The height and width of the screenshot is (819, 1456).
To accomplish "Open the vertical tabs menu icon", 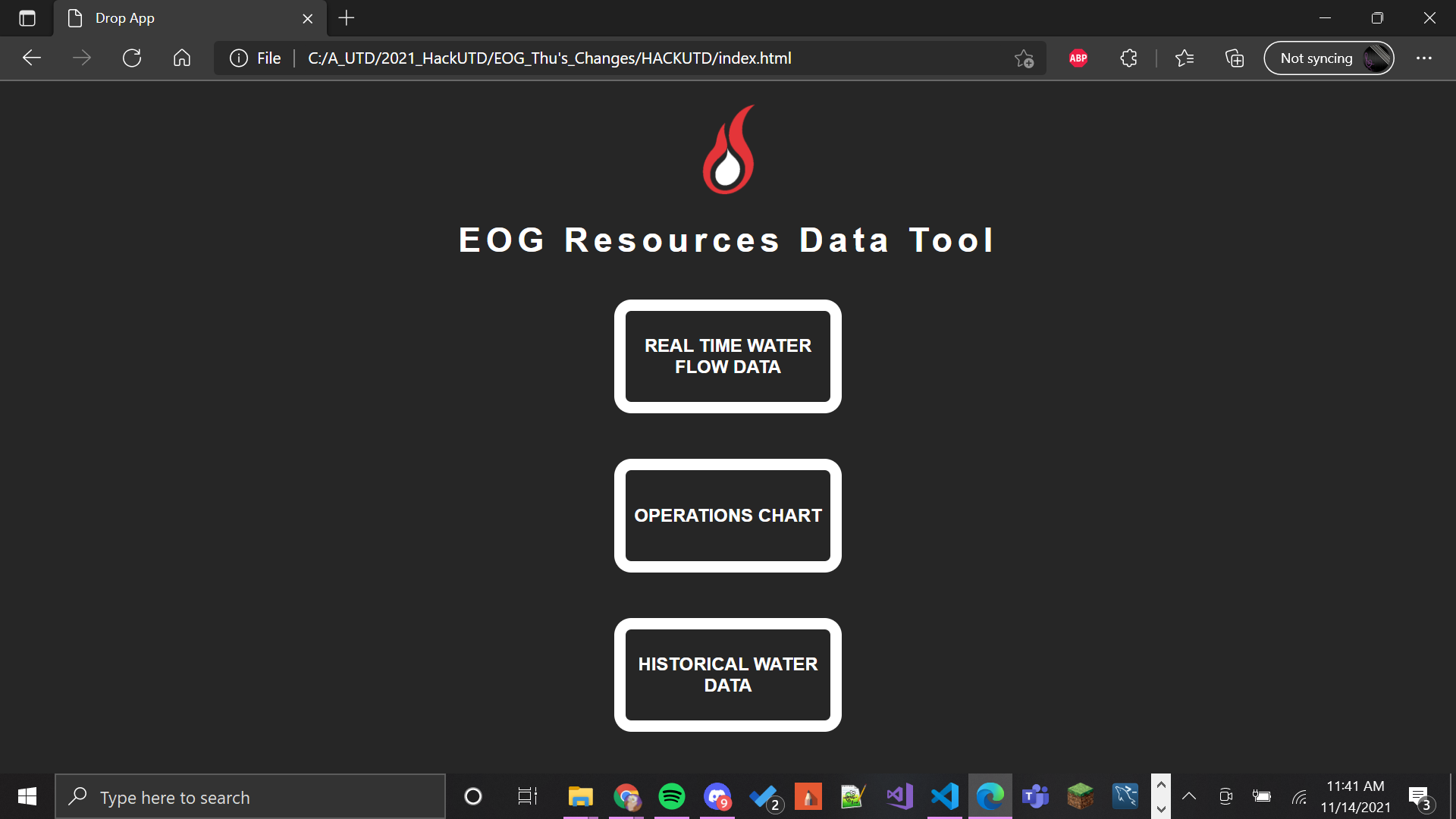I will 27,18.
